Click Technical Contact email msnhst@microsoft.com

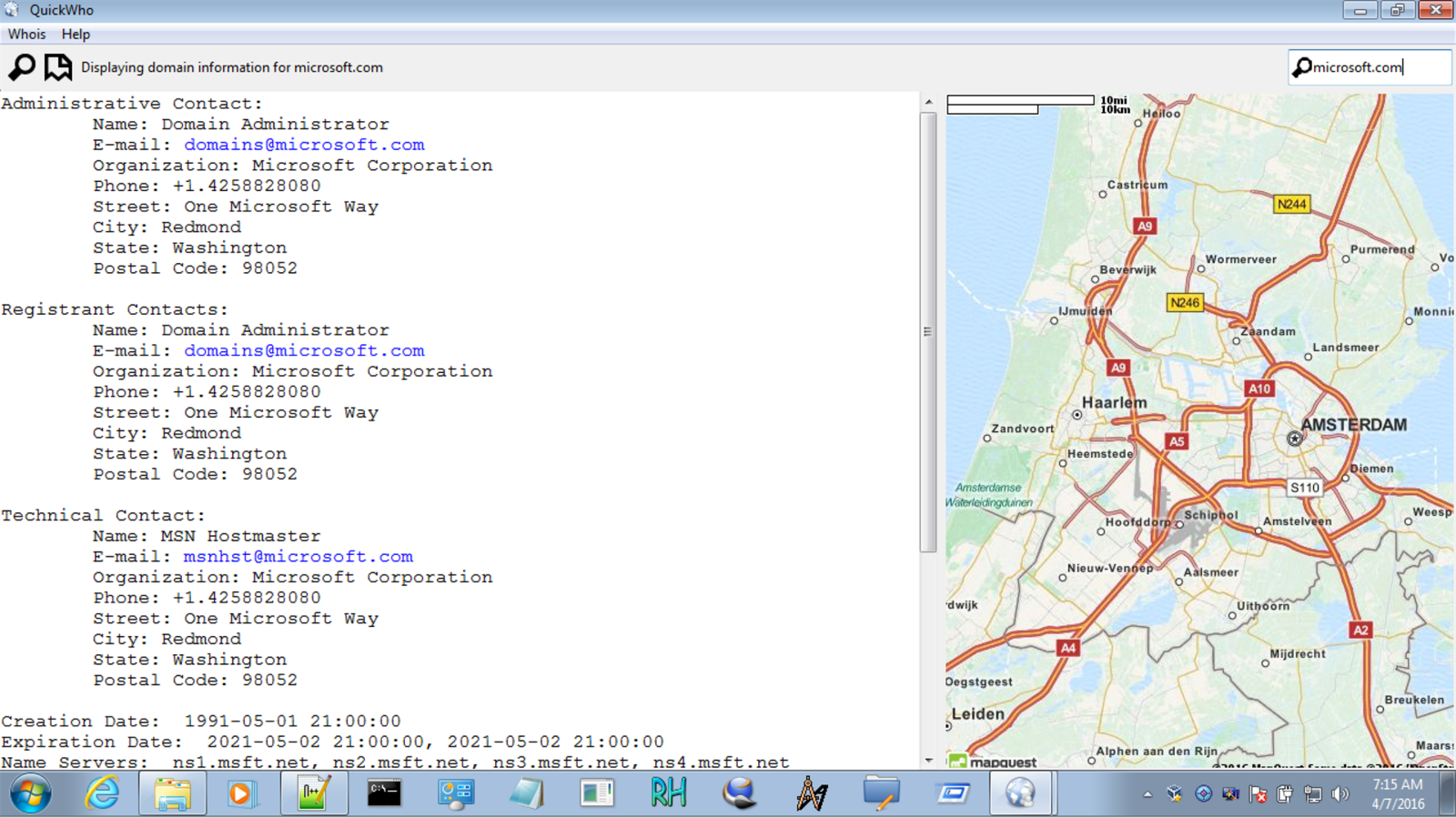point(298,556)
